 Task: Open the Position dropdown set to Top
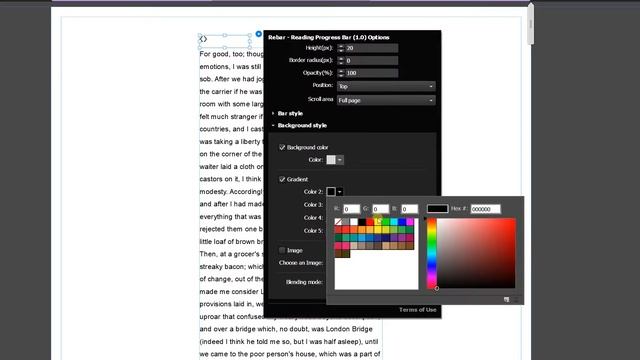point(386,86)
